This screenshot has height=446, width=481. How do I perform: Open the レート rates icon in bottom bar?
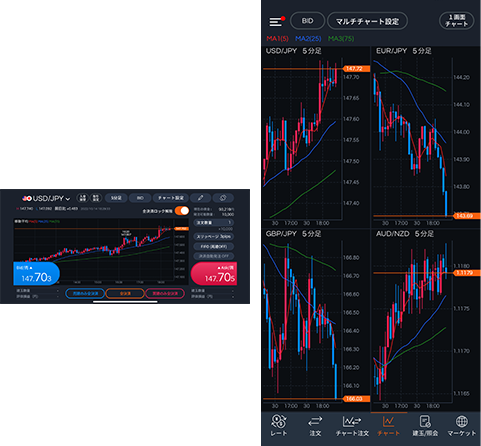[x=279, y=425]
